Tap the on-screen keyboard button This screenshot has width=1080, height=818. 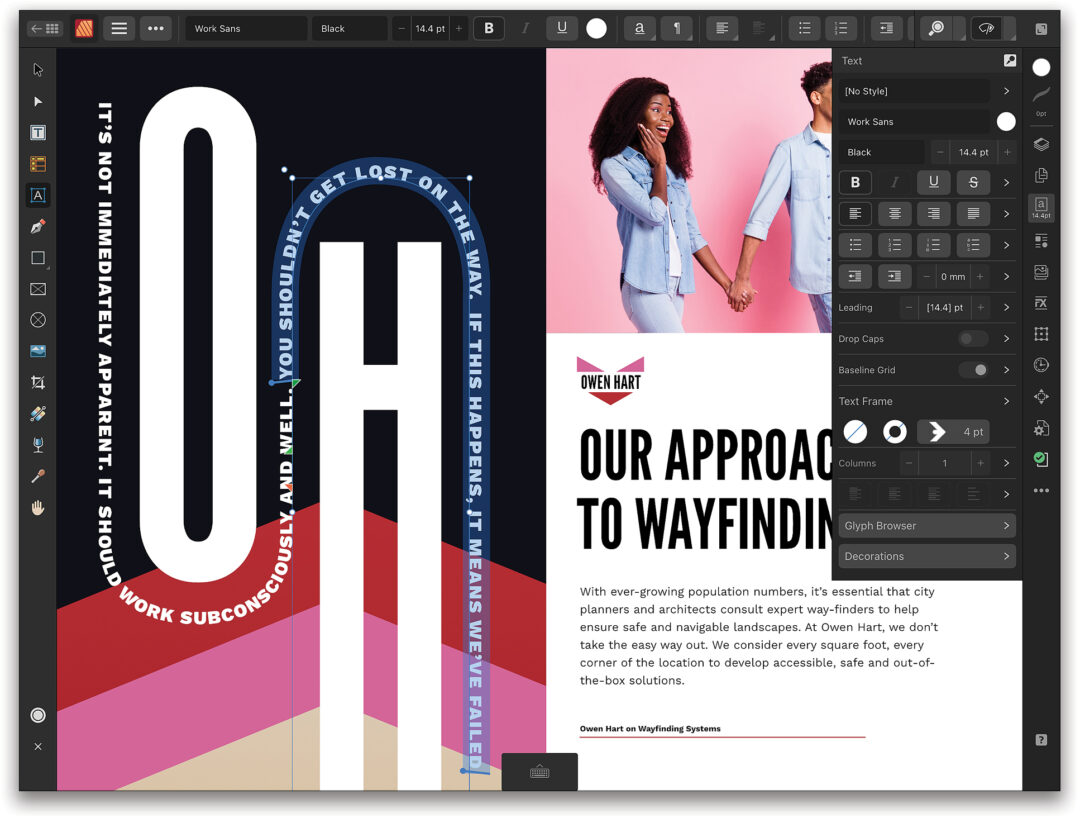click(540, 771)
